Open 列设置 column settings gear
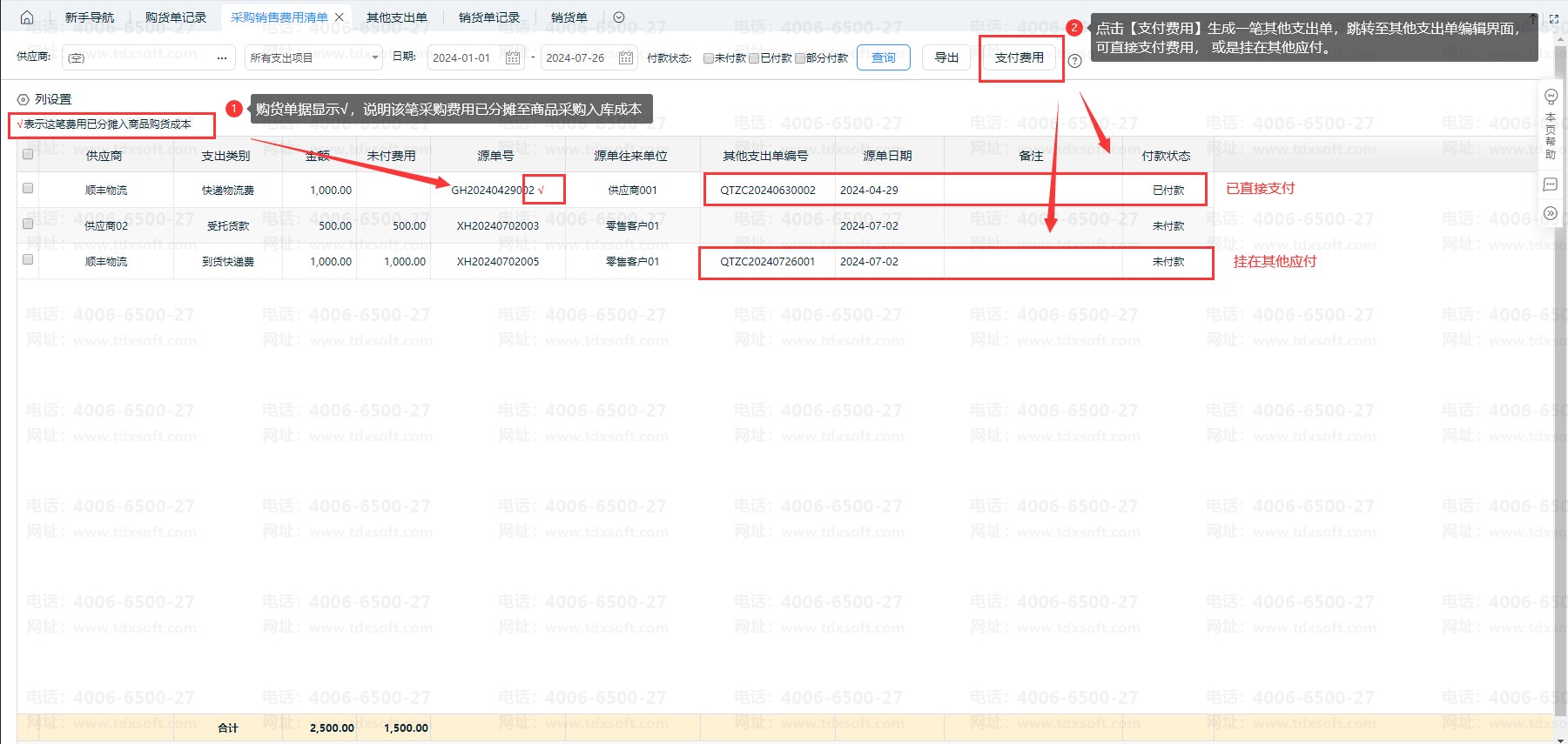Screen dimensions: 1568x744 (24, 100)
